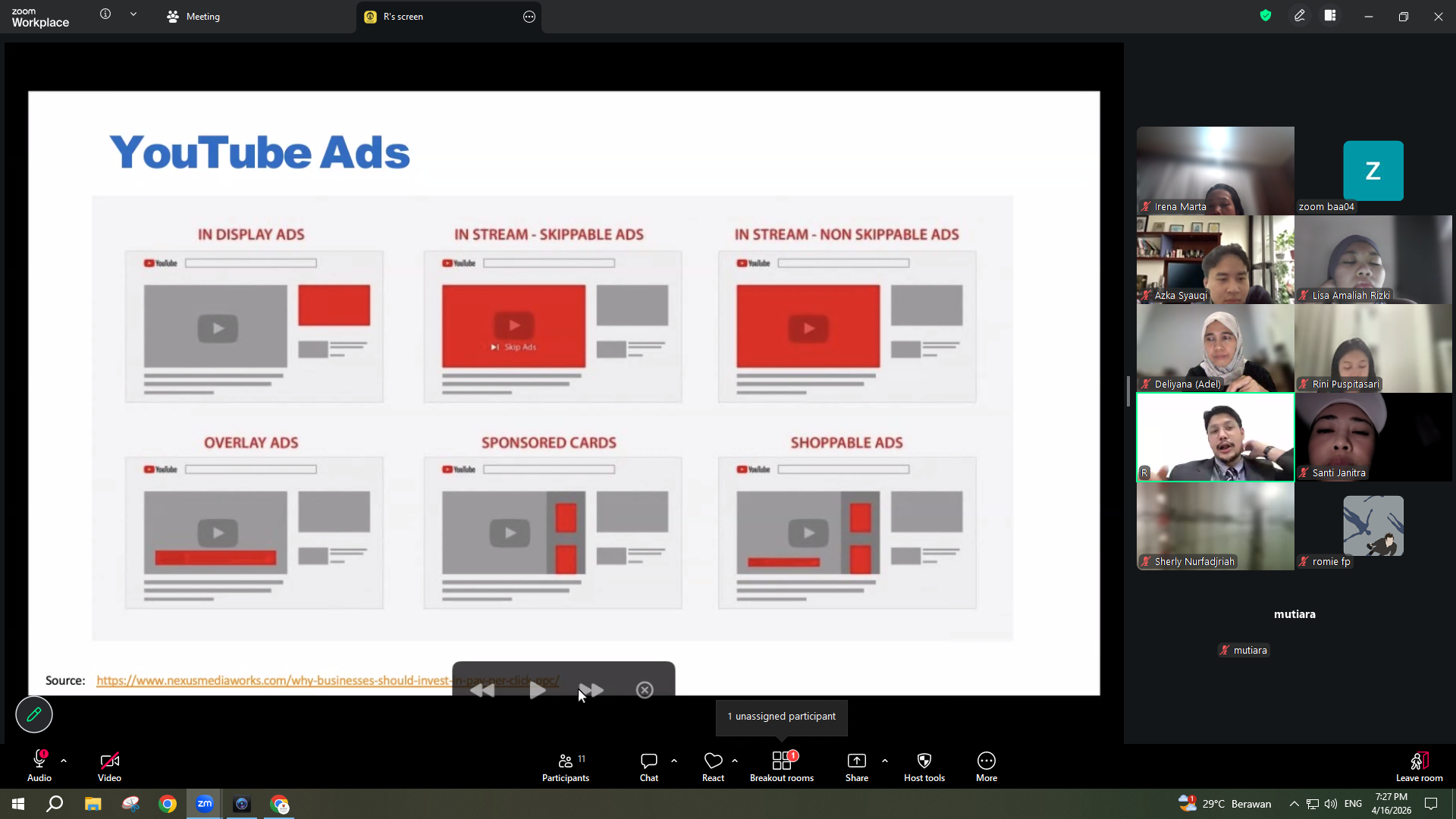Open the Participants panel

tap(566, 766)
